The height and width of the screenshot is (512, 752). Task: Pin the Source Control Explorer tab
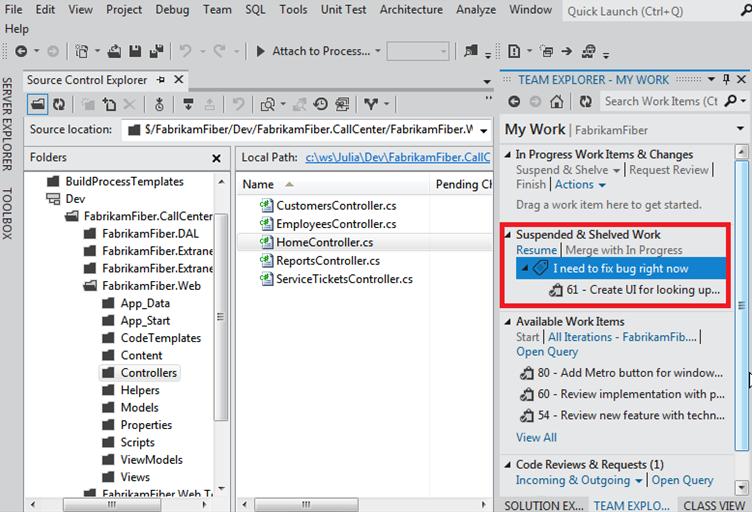tap(161, 80)
